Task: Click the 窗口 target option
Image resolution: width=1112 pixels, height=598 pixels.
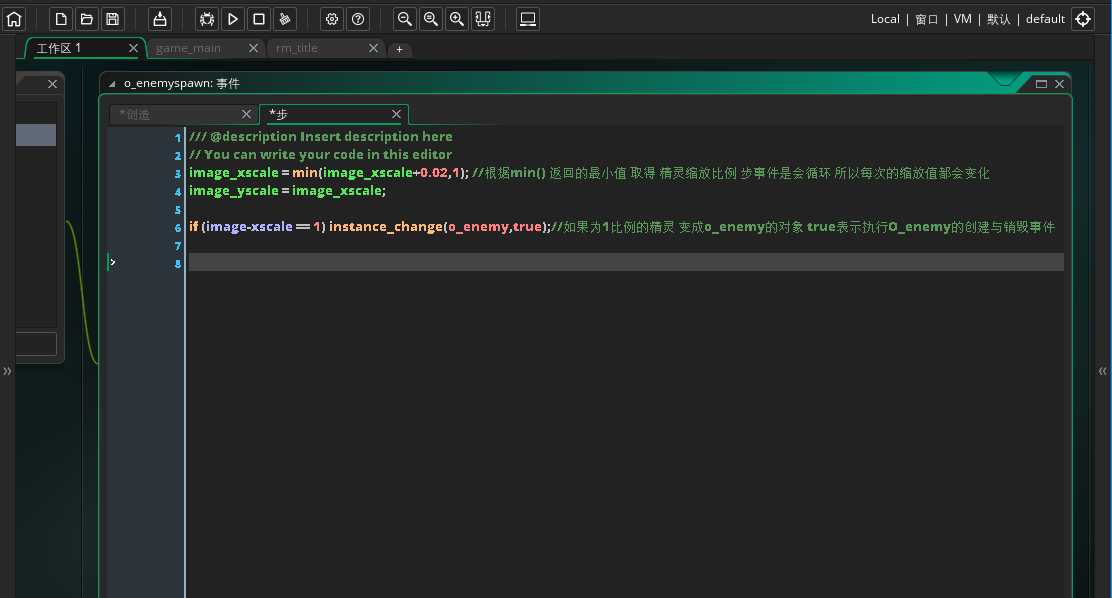Action: 926,19
